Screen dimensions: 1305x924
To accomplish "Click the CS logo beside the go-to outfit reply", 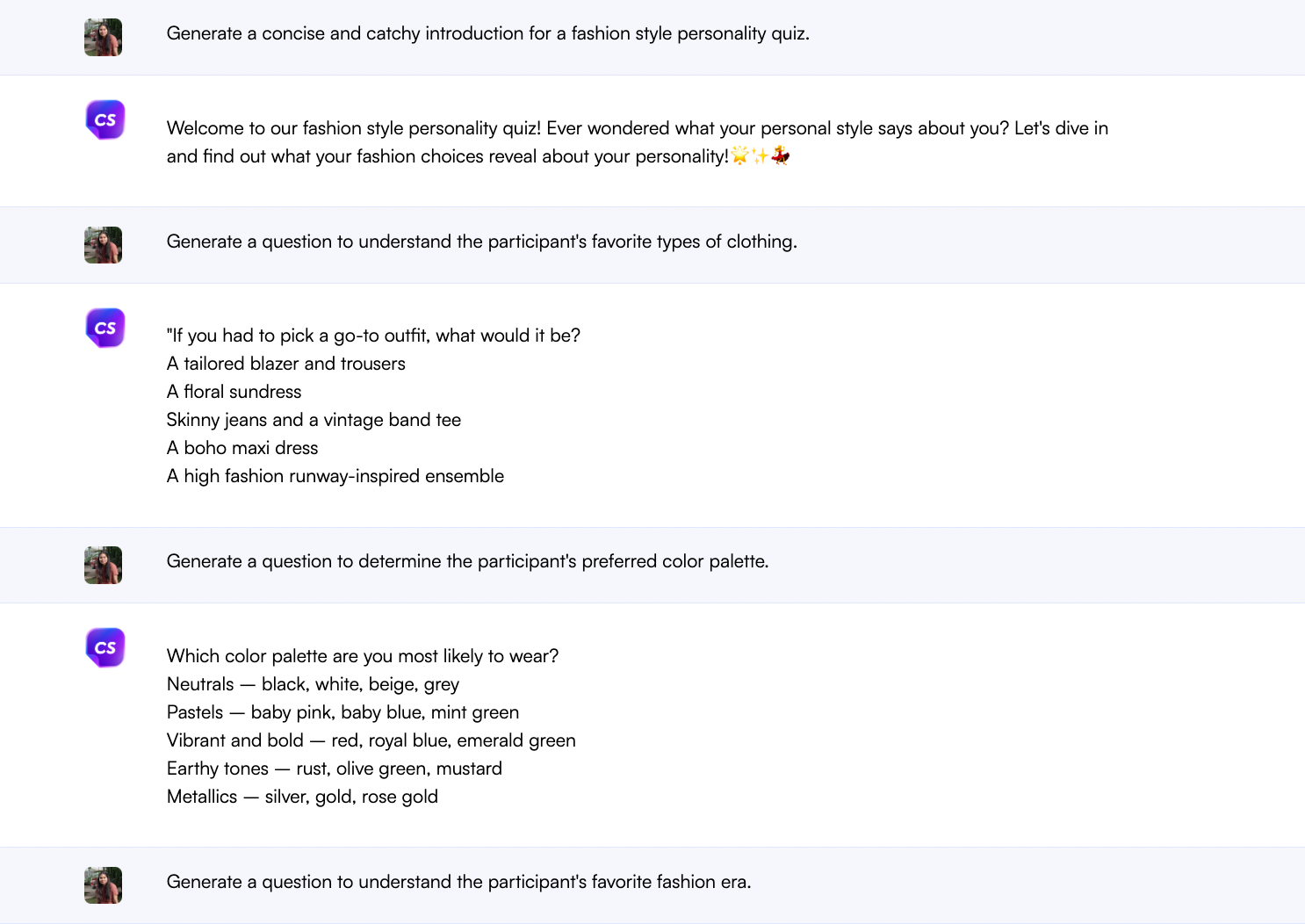I will 105,328.
